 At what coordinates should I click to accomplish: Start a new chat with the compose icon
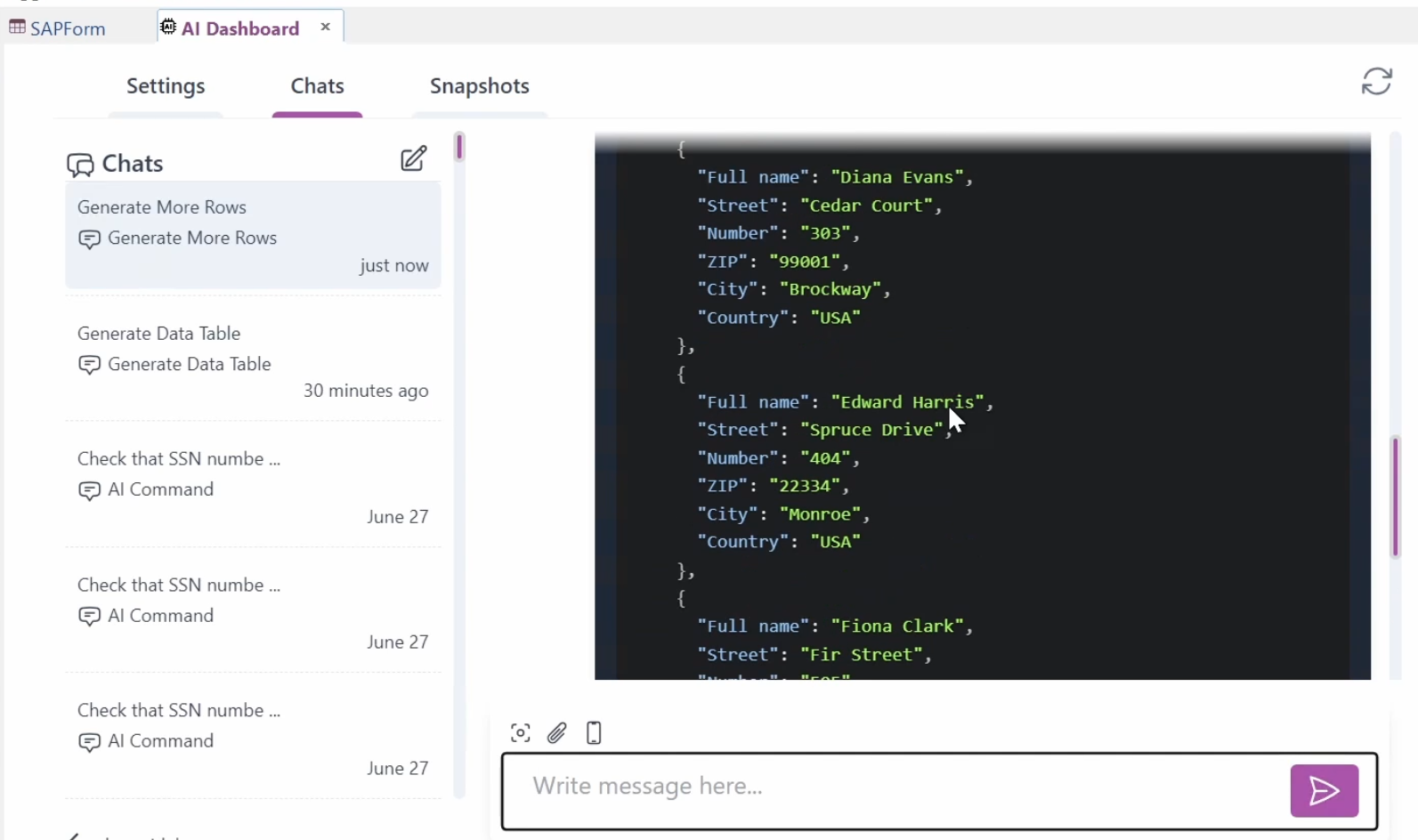point(413,159)
